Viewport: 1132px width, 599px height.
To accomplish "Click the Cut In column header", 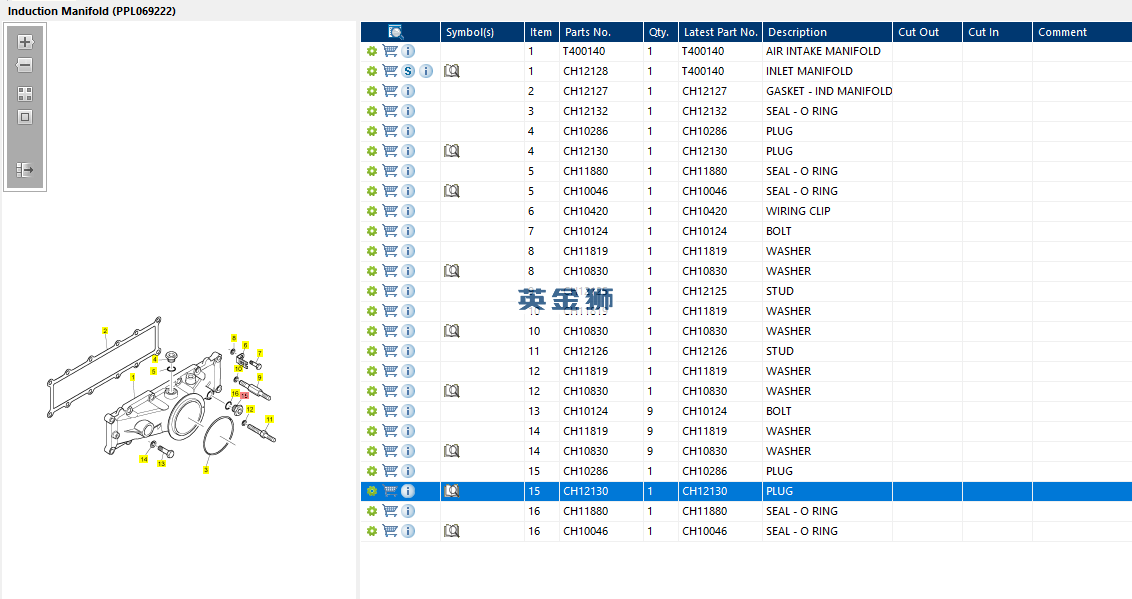I will tap(998, 32).
